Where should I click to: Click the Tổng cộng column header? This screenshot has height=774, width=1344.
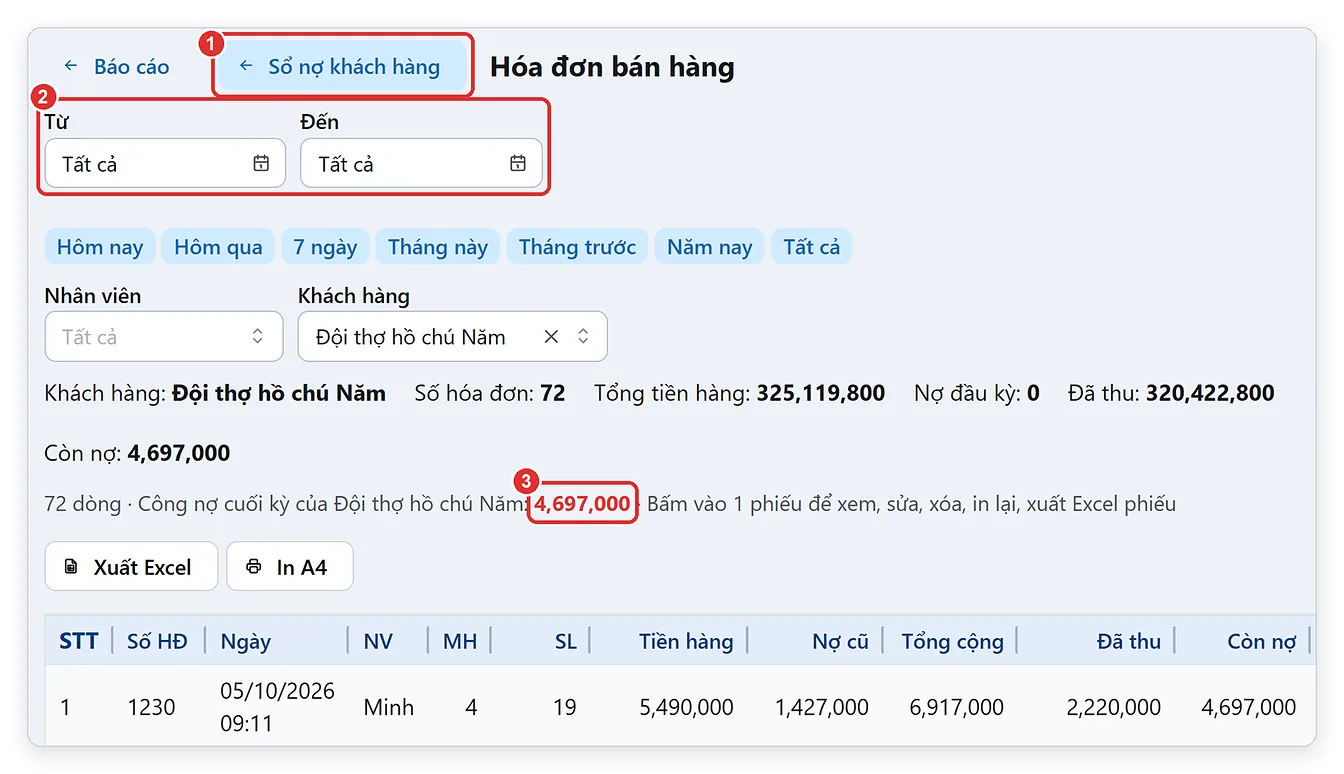pyautogui.click(x=950, y=641)
